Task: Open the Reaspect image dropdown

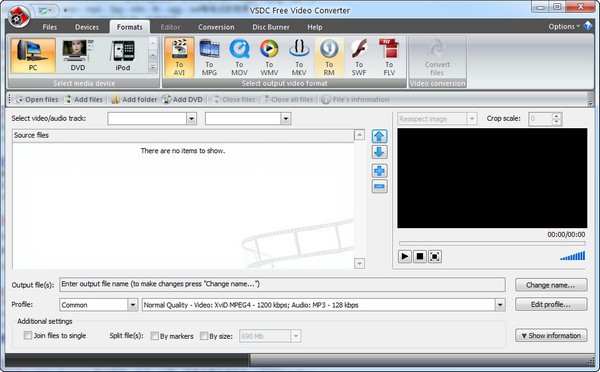Action: pyautogui.click(x=472, y=119)
